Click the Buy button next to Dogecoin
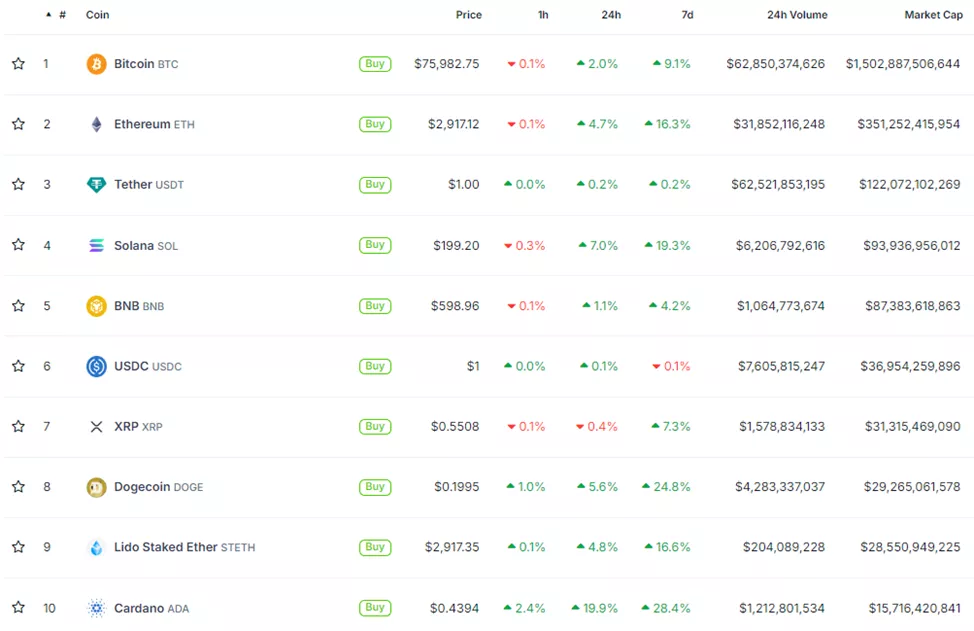The image size is (974, 631). tap(375, 487)
